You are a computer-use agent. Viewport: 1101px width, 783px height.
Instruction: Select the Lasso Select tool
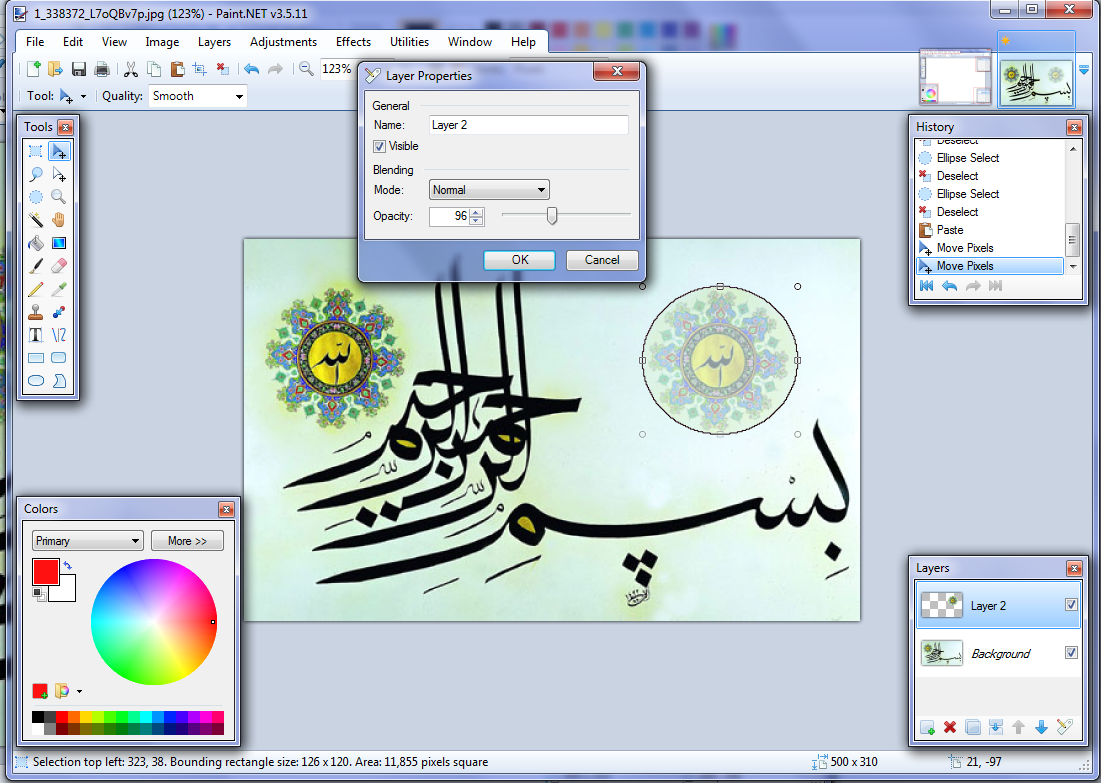(36, 174)
